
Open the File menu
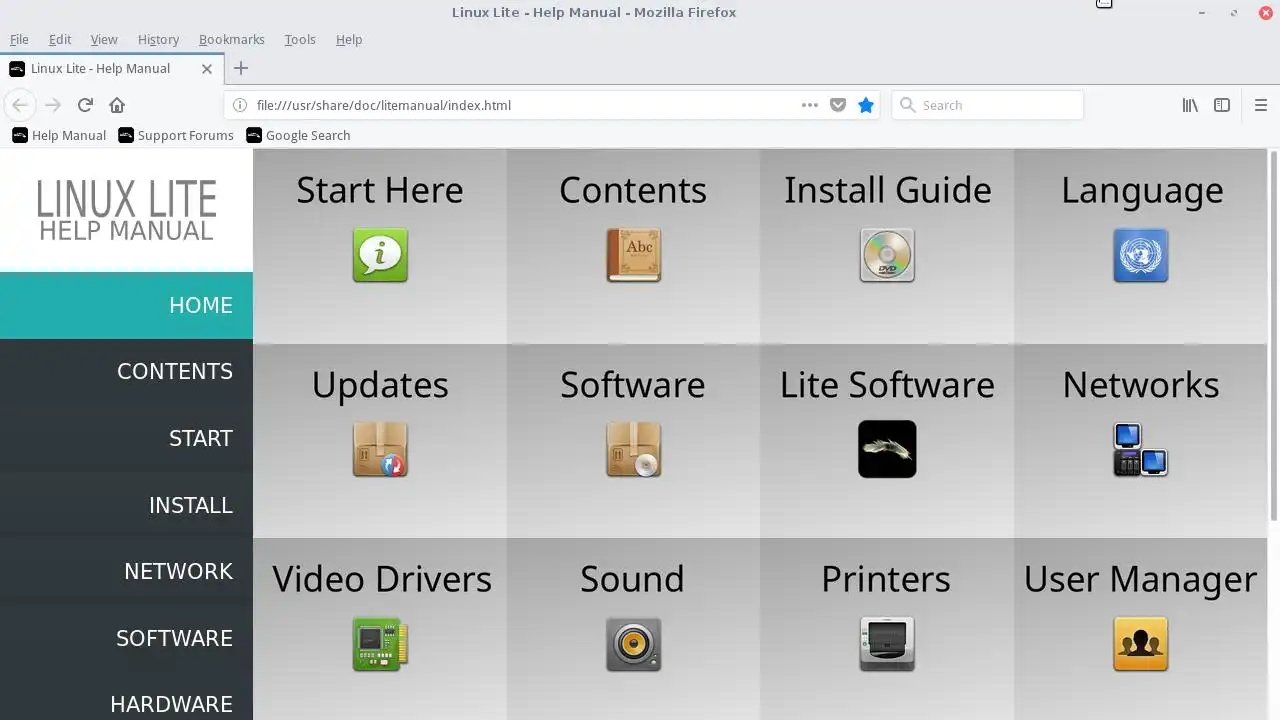point(19,39)
